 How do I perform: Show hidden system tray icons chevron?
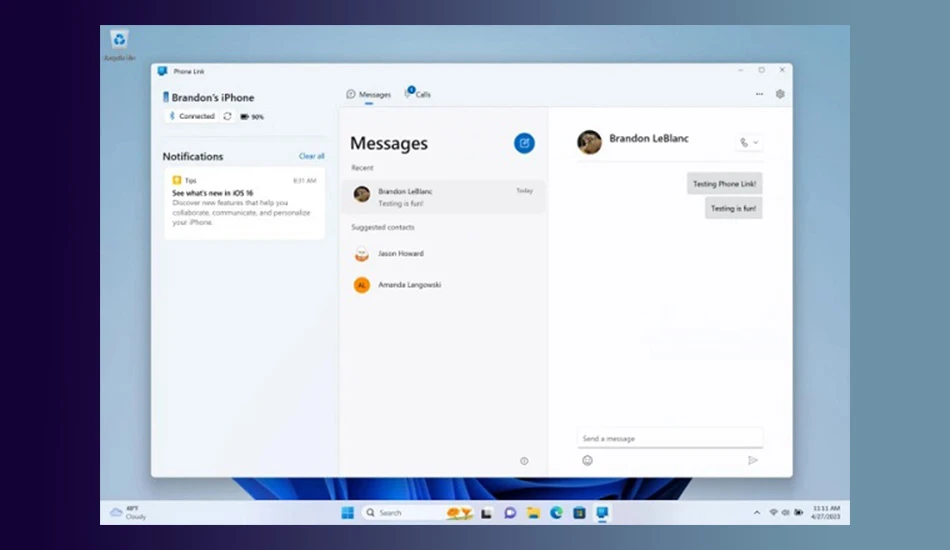point(757,512)
